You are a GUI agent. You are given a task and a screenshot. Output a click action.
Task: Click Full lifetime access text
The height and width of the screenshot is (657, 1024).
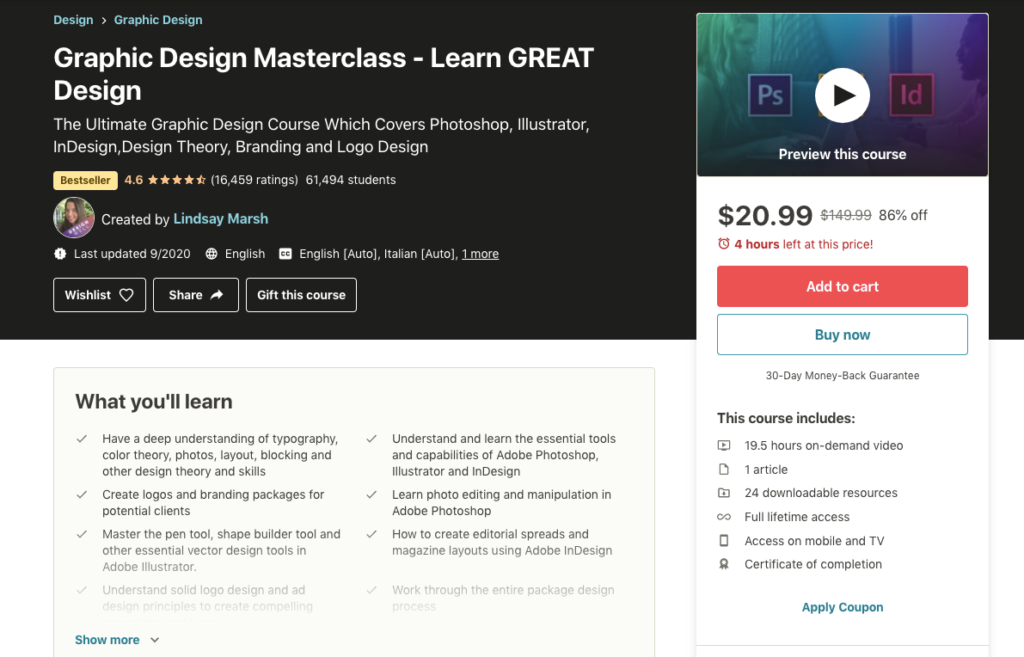[797, 517]
